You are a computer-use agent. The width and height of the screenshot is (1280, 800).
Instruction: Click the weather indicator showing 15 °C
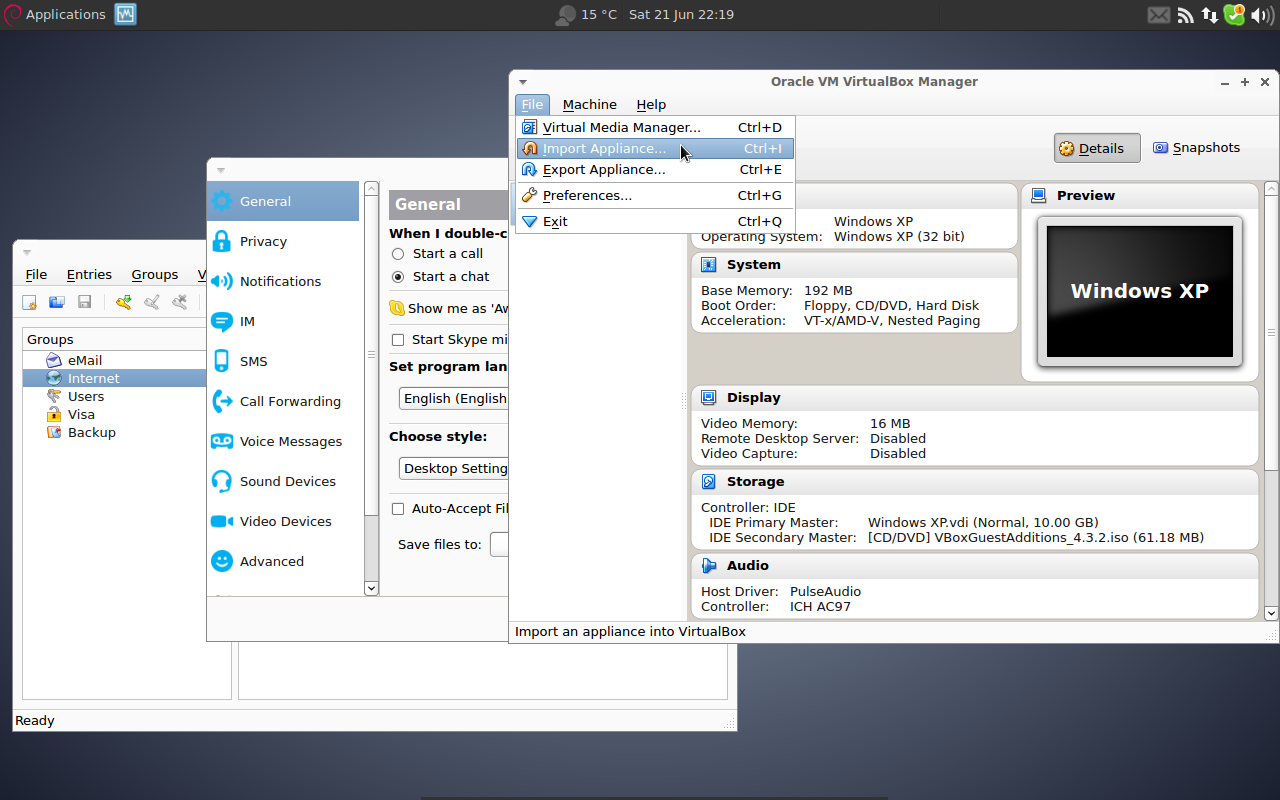coord(586,14)
